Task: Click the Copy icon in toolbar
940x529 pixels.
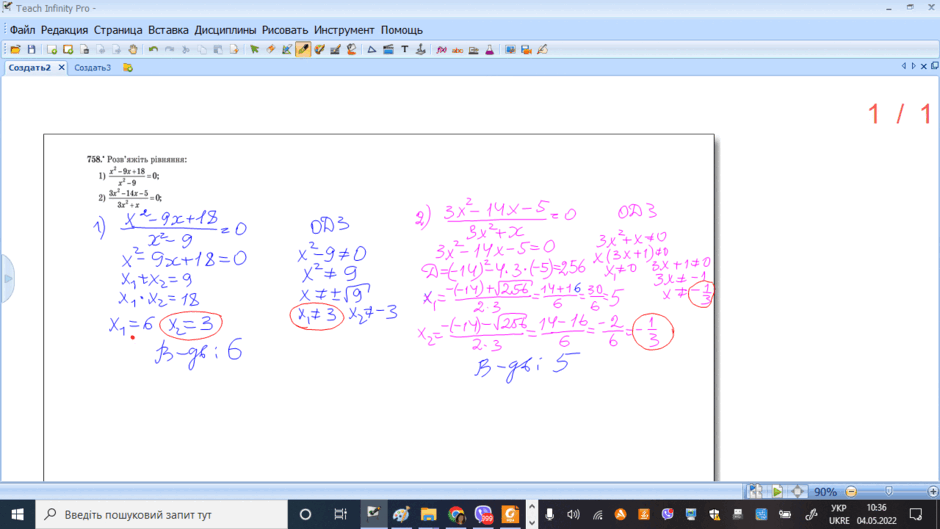Action: [202, 50]
